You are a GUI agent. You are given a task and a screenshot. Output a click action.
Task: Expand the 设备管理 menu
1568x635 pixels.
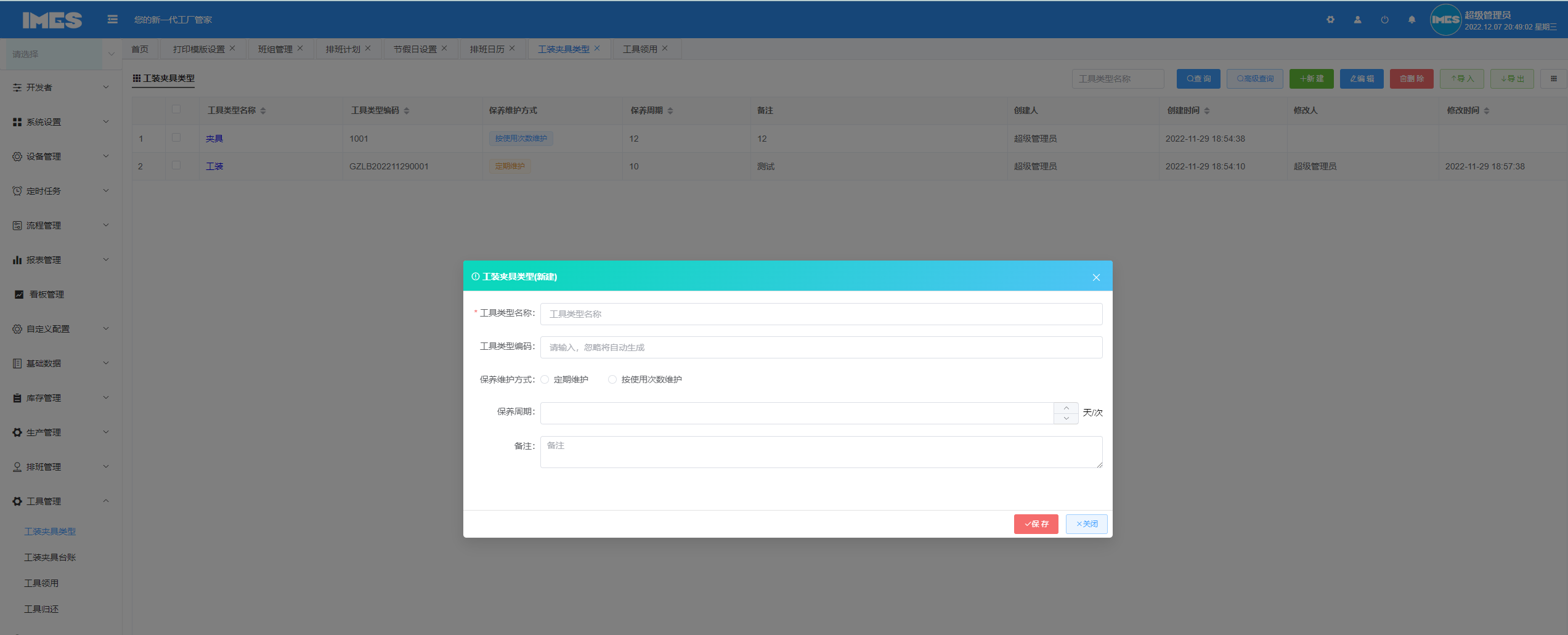pos(60,156)
